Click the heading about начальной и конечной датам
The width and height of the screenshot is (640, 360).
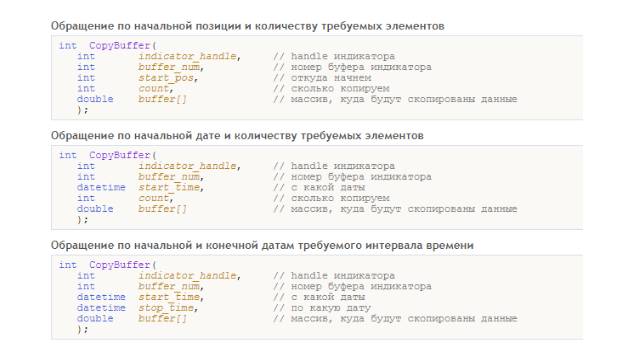(x=262, y=245)
